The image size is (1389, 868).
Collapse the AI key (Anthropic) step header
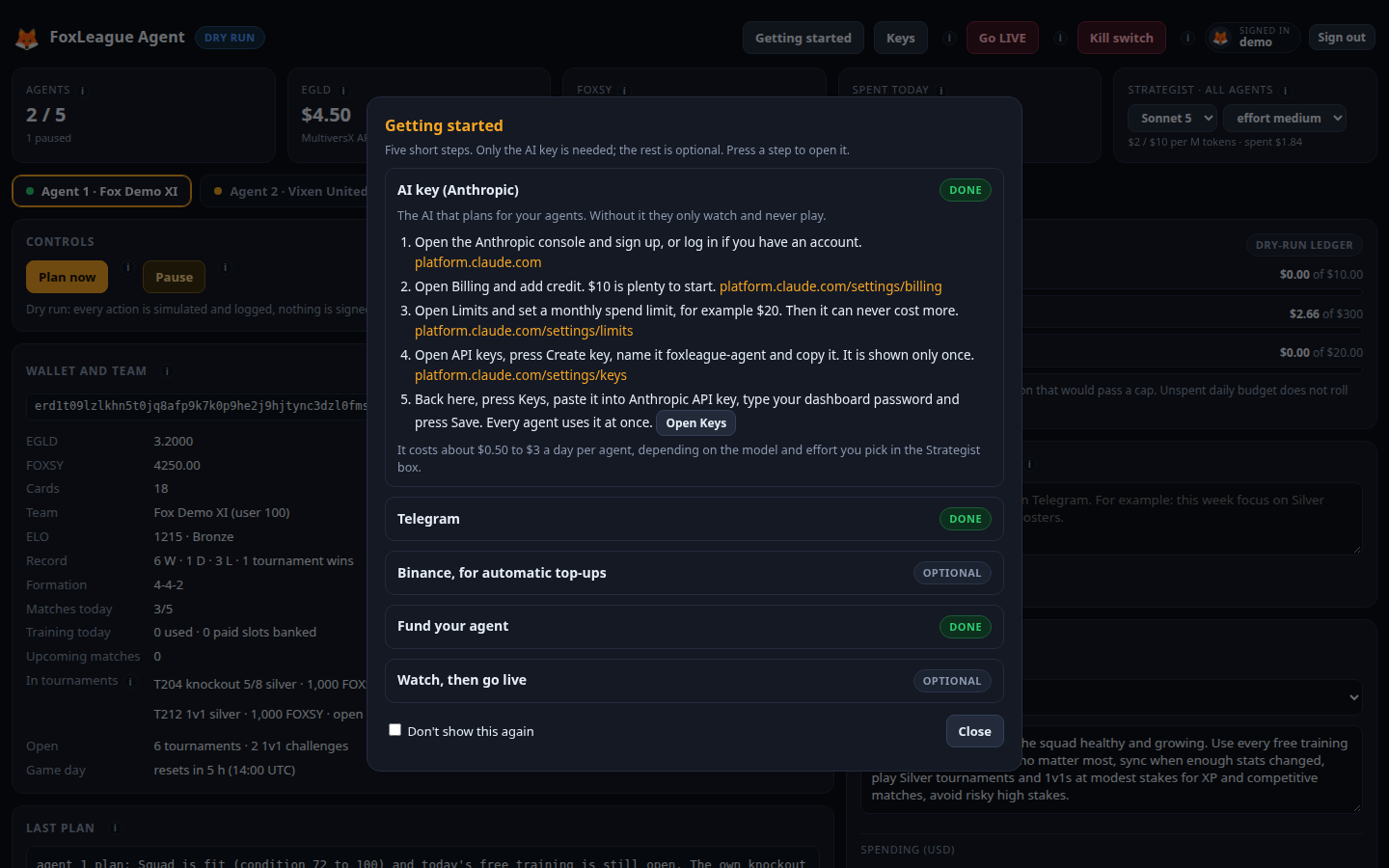click(x=694, y=190)
